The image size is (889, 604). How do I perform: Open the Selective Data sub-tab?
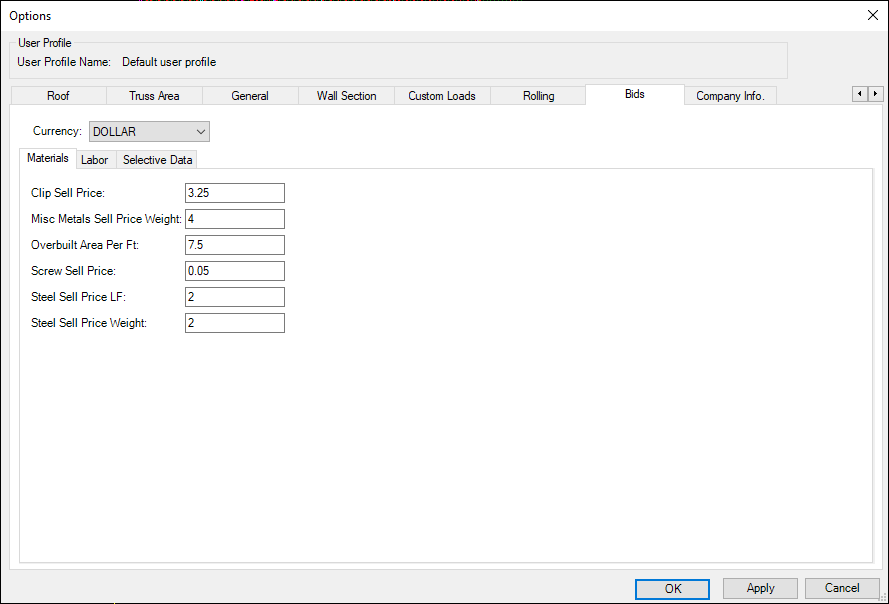point(158,160)
